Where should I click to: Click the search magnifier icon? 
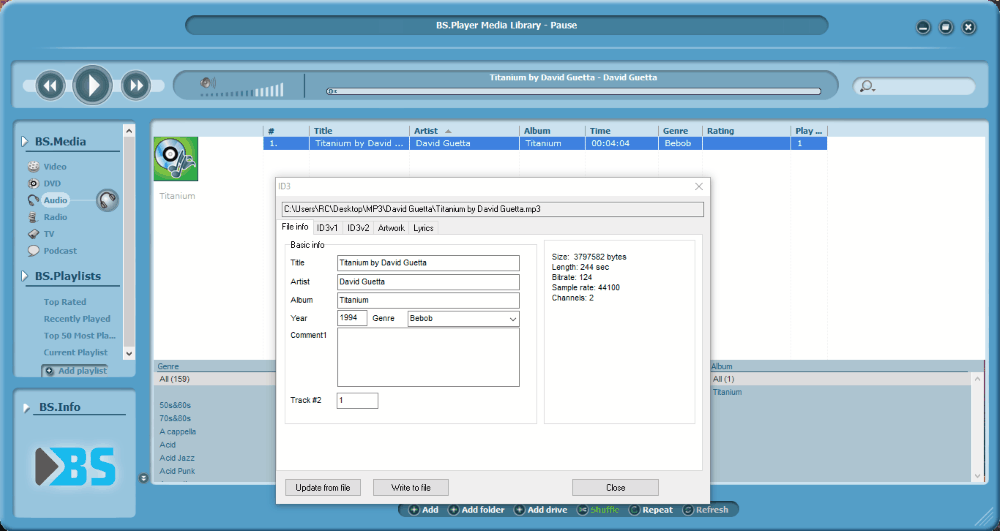click(x=867, y=86)
